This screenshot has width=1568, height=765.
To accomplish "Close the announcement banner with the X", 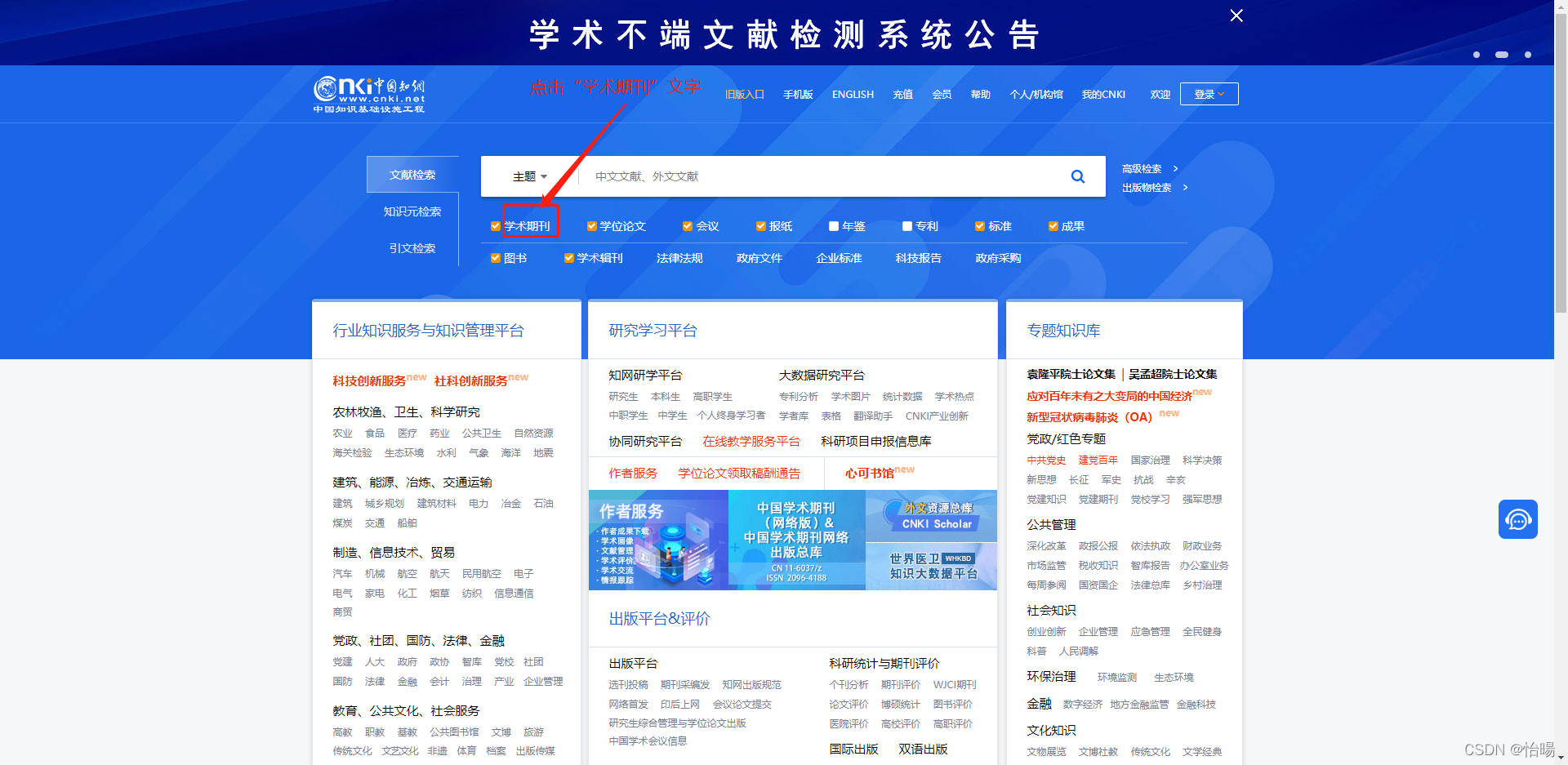I will 1236,16.
